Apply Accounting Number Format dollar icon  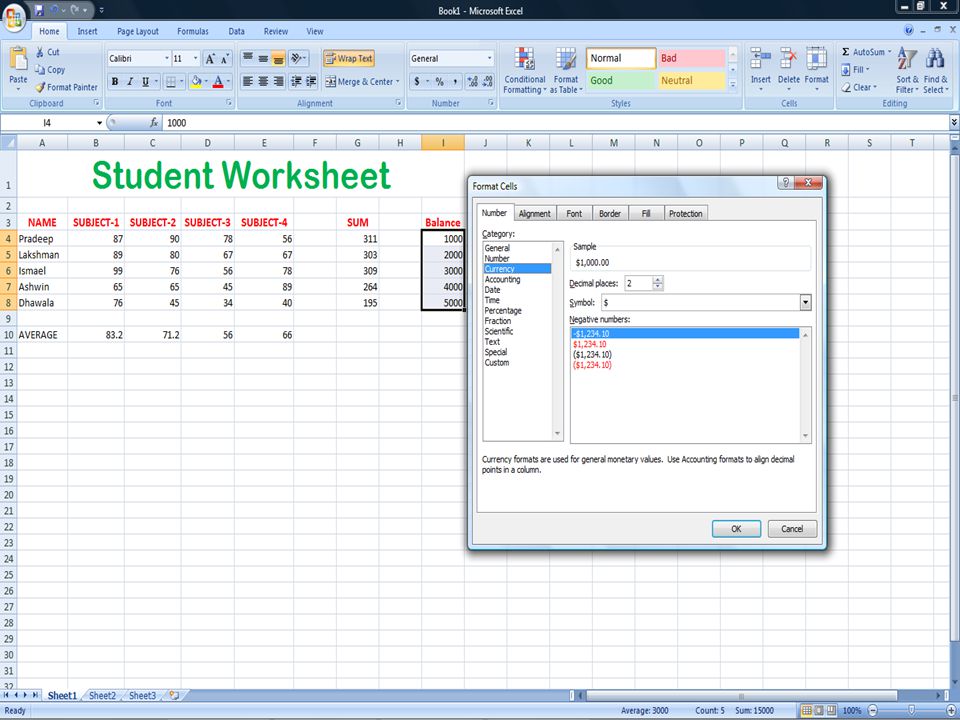(x=417, y=81)
